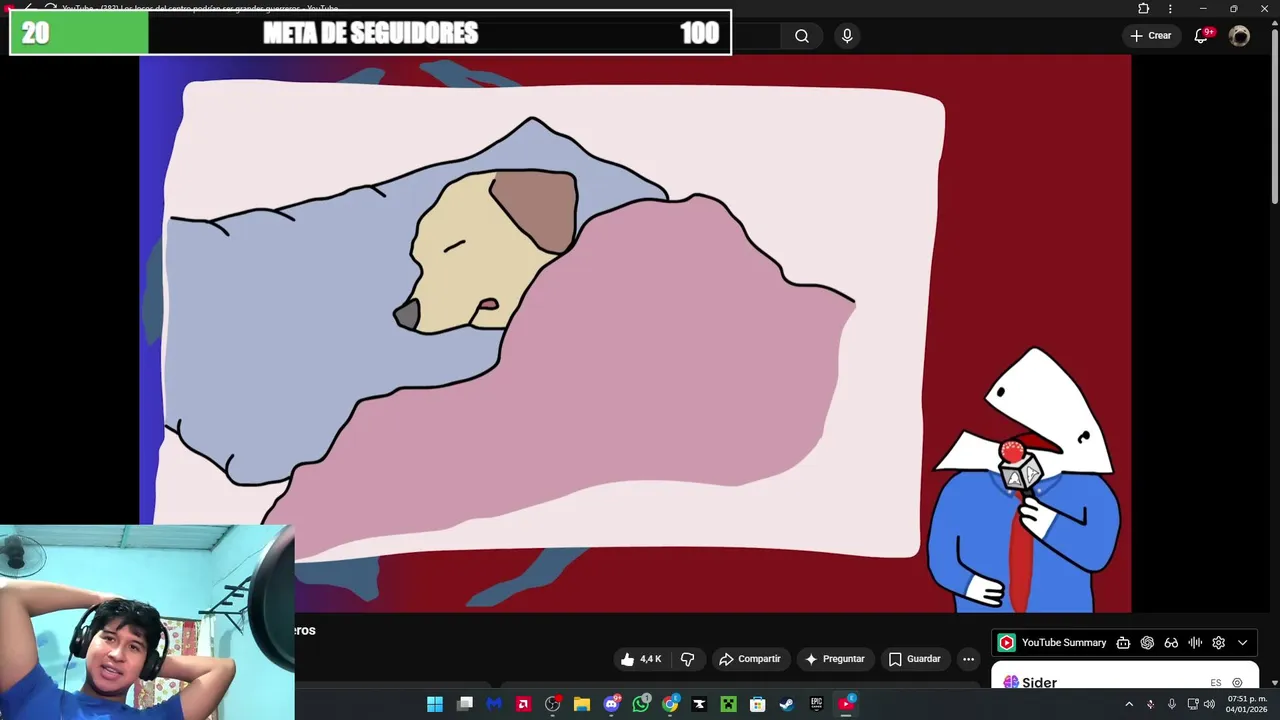Open the anvil app on the taskbar
This screenshot has height=720, width=1280.
pos(699,704)
